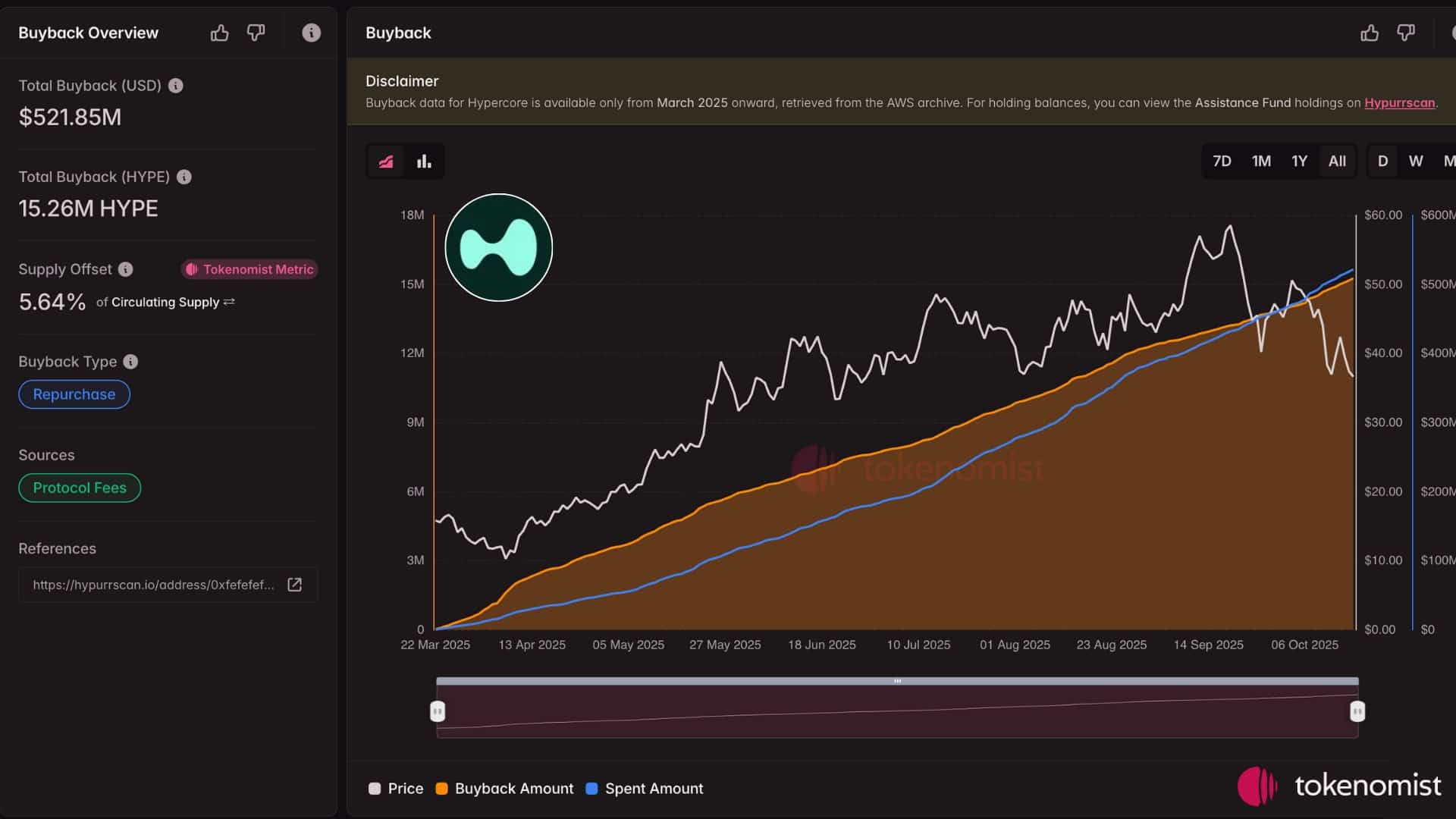Select the 1M time range
Viewport: 1456px width, 819px height.
[x=1261, y=162]
